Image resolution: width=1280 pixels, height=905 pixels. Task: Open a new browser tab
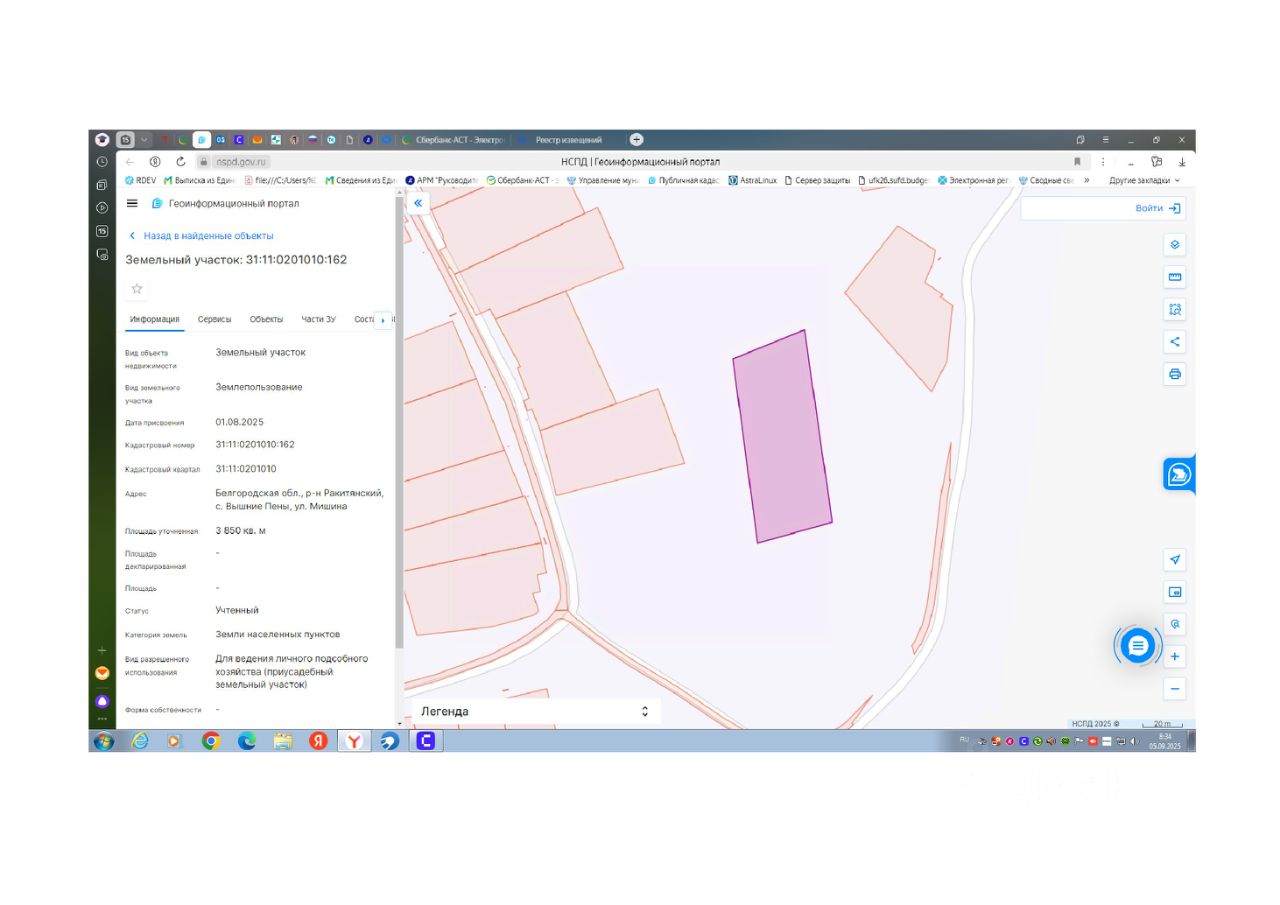tap(636, 140)
